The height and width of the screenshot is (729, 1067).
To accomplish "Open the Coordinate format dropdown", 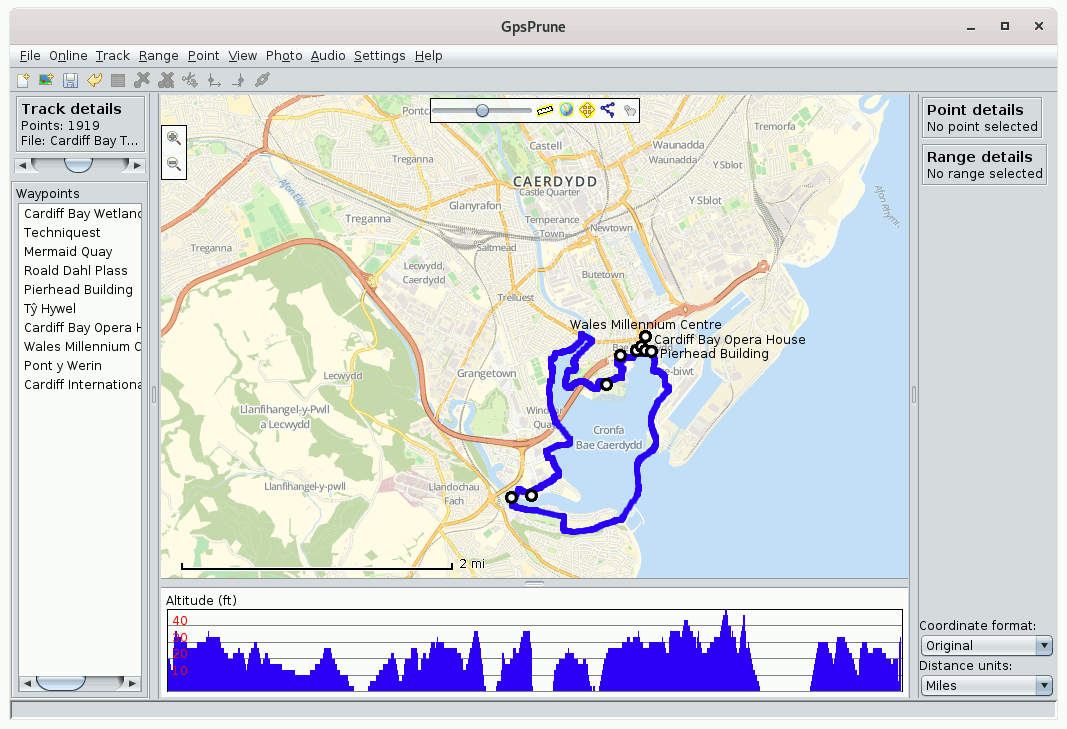I will [x=986, y=646].
